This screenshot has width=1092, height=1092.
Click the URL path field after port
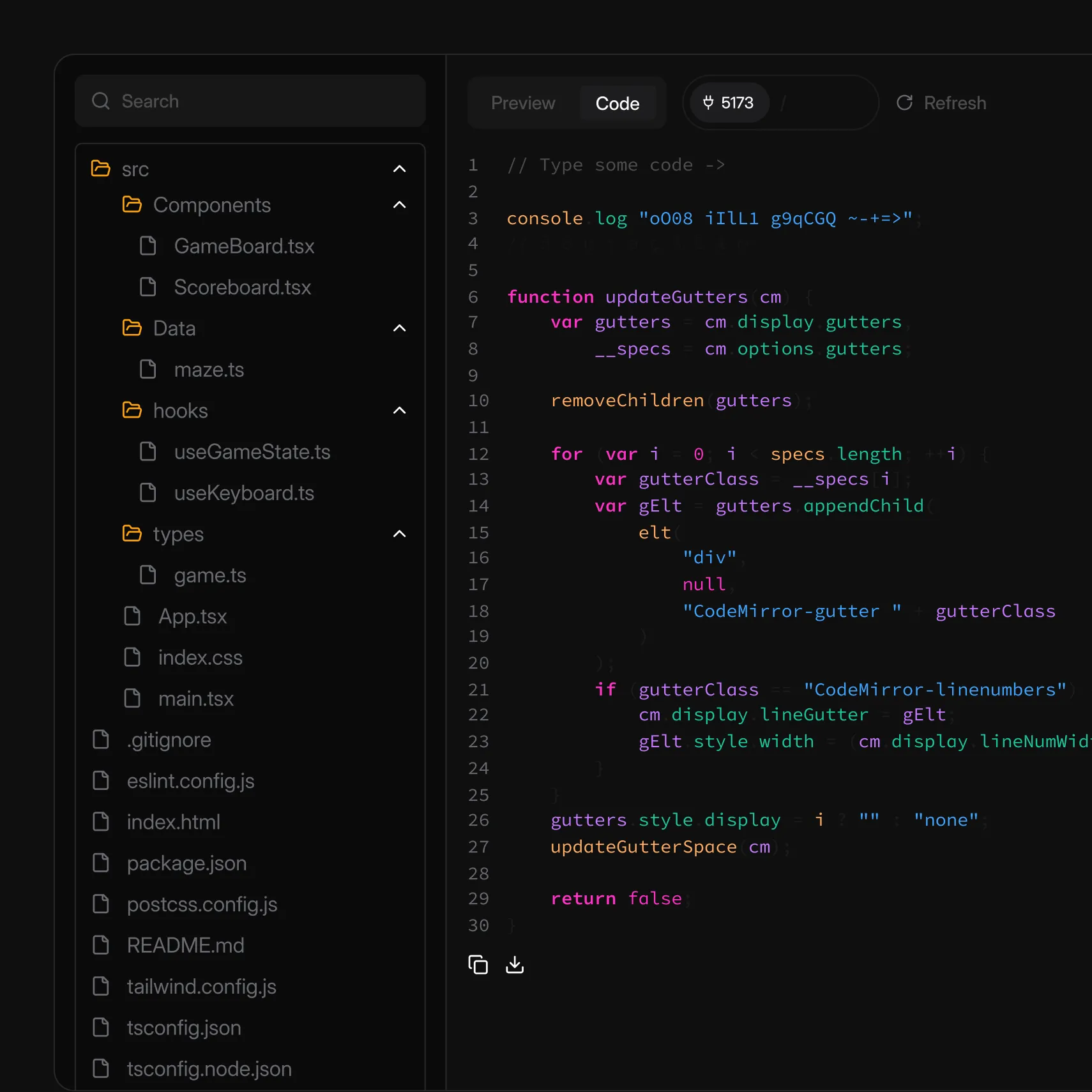pos(824,103)
